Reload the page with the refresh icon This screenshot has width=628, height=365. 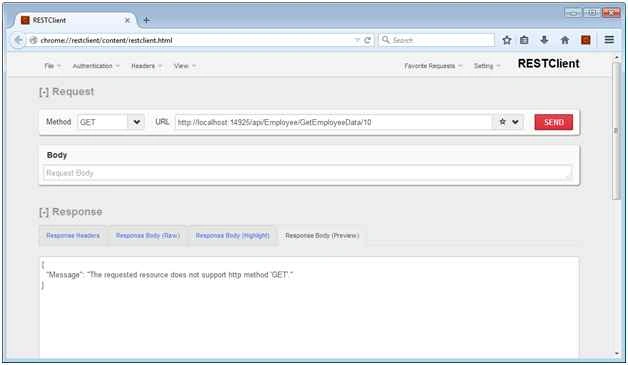pos(367,40)
